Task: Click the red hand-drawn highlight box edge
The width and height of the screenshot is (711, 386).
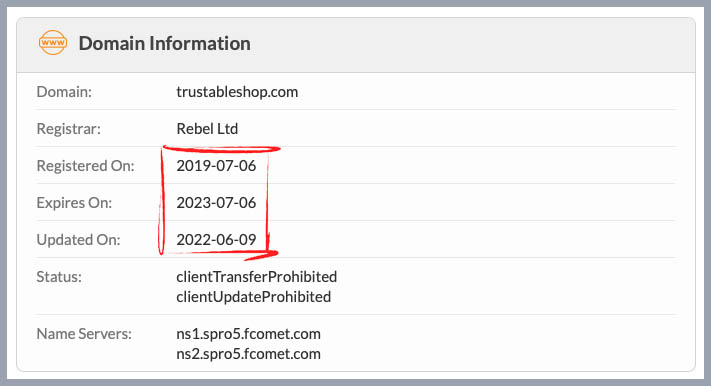Action: [x=220, y=148]
